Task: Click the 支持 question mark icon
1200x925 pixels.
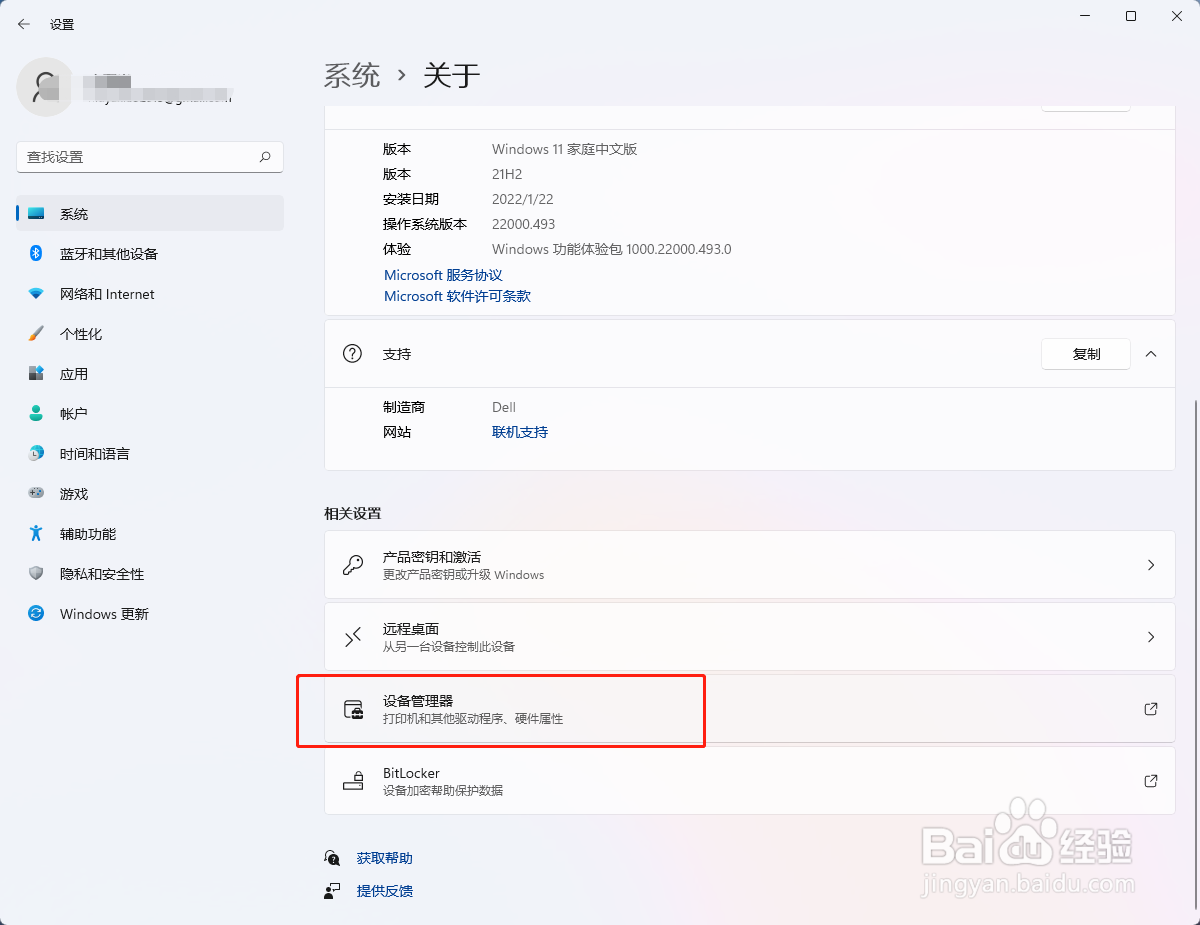Action: point(352,354)
